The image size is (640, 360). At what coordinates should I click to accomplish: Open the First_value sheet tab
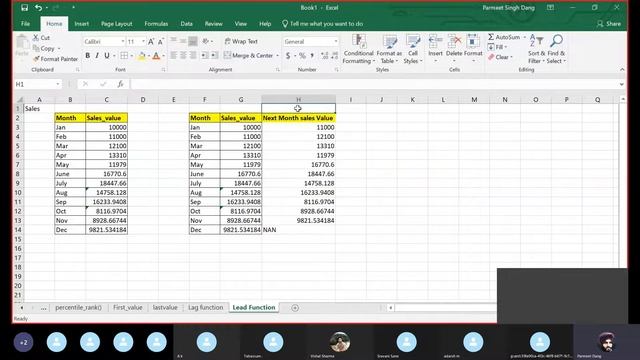127,307
